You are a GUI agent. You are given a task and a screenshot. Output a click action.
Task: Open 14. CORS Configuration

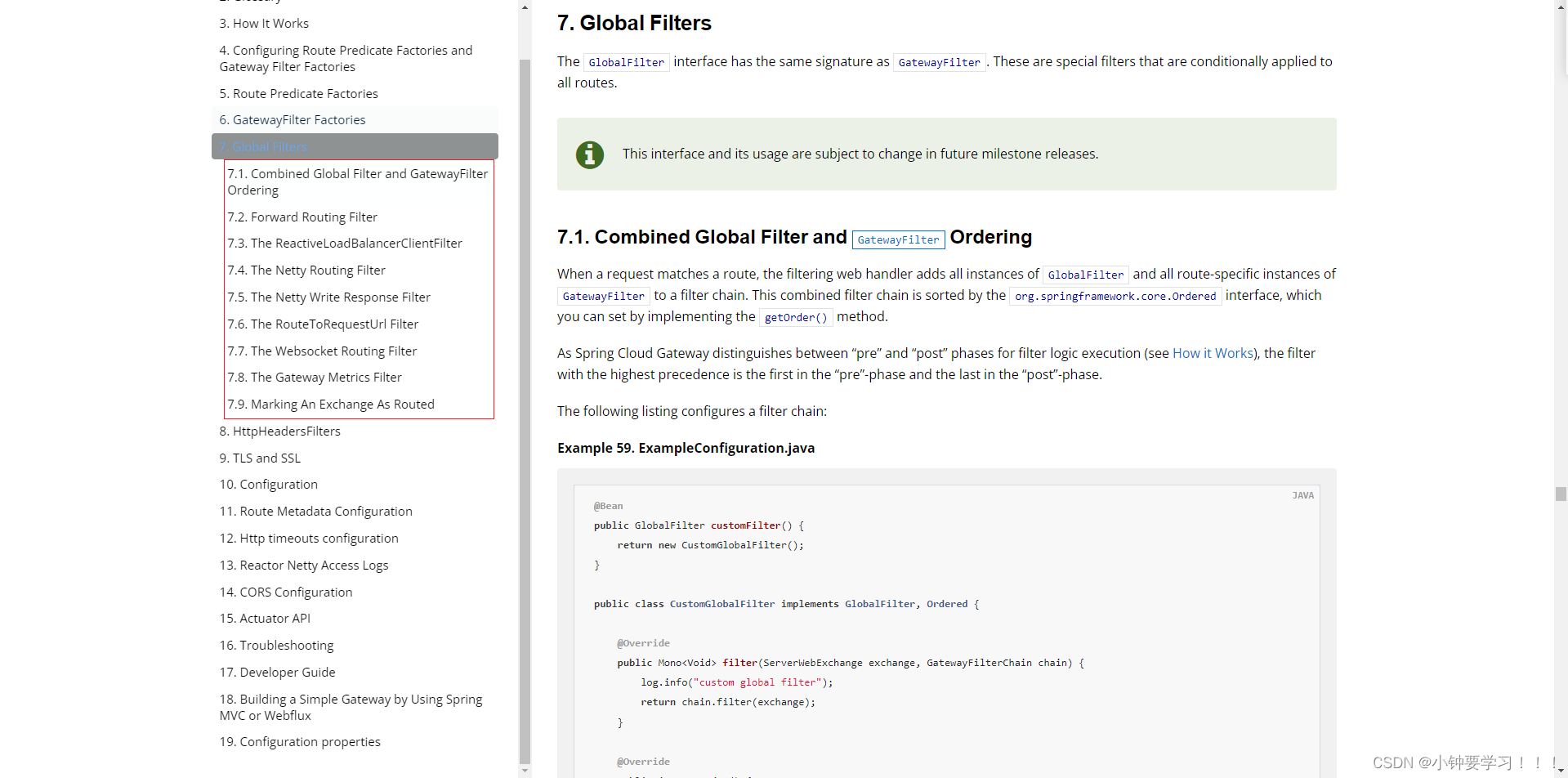[286, 592]
